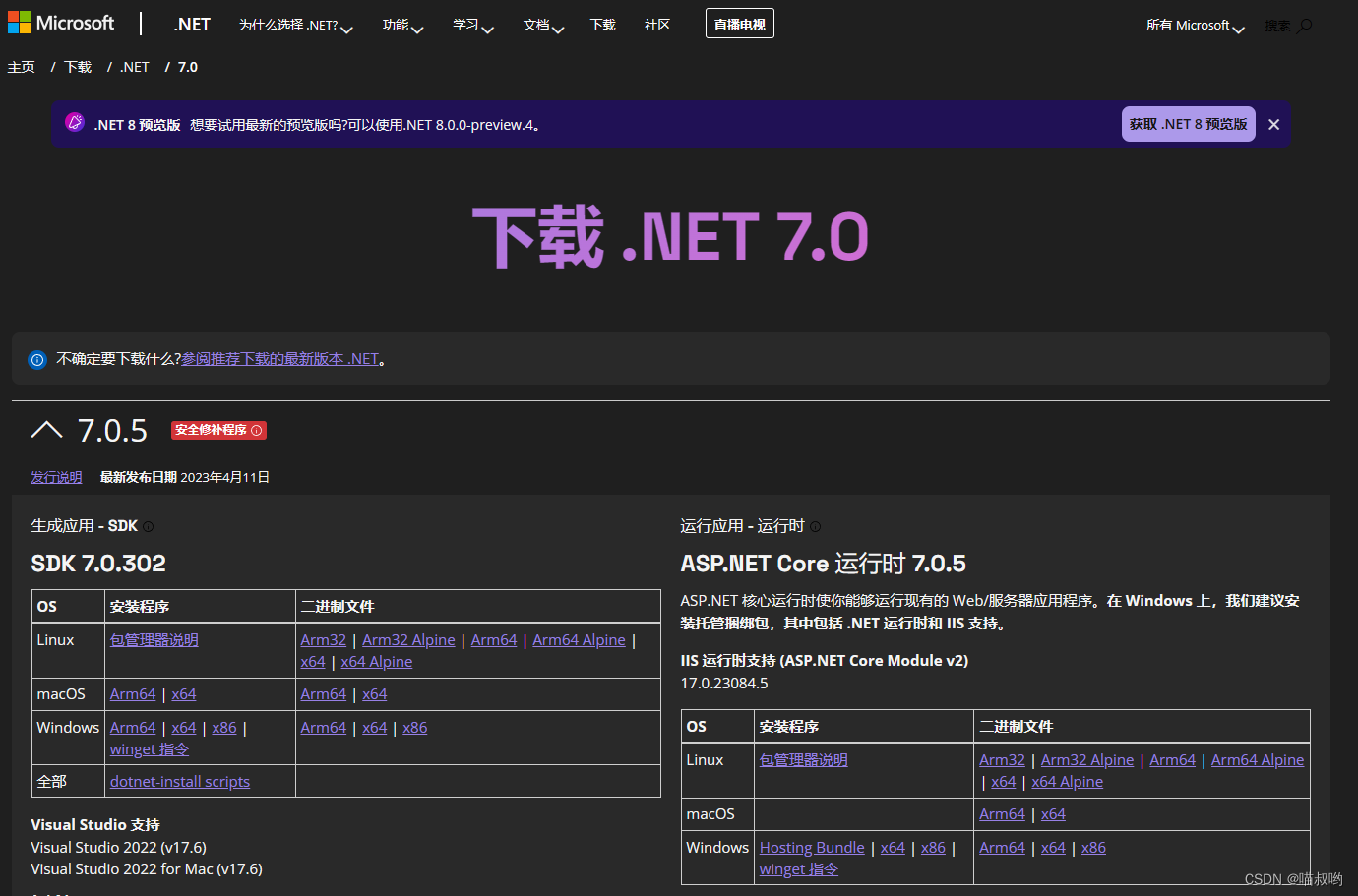
Task: Open SDK Linux 包管理器说明 link
Action: 154,639
